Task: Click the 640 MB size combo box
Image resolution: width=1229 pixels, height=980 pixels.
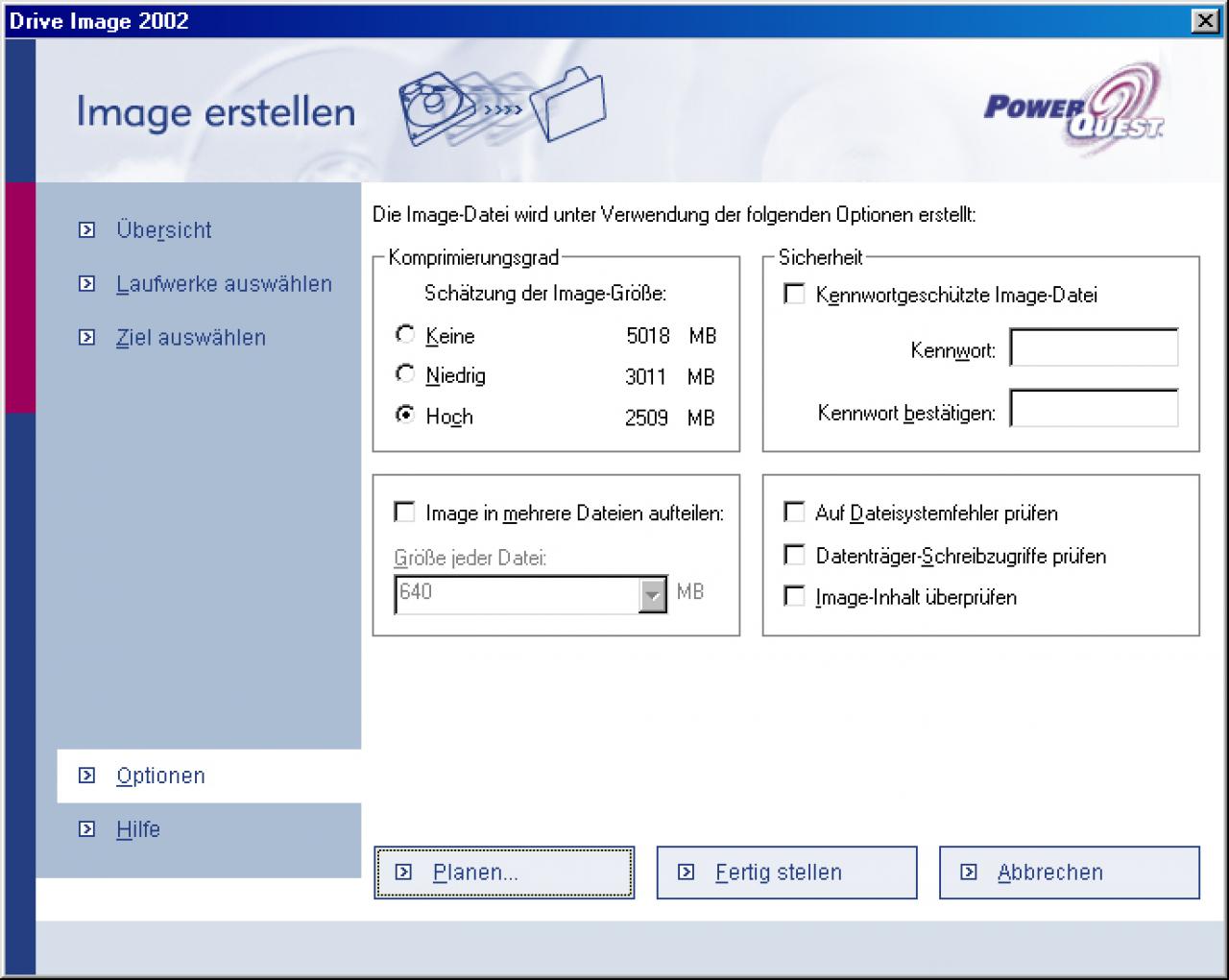Action: 530,595
